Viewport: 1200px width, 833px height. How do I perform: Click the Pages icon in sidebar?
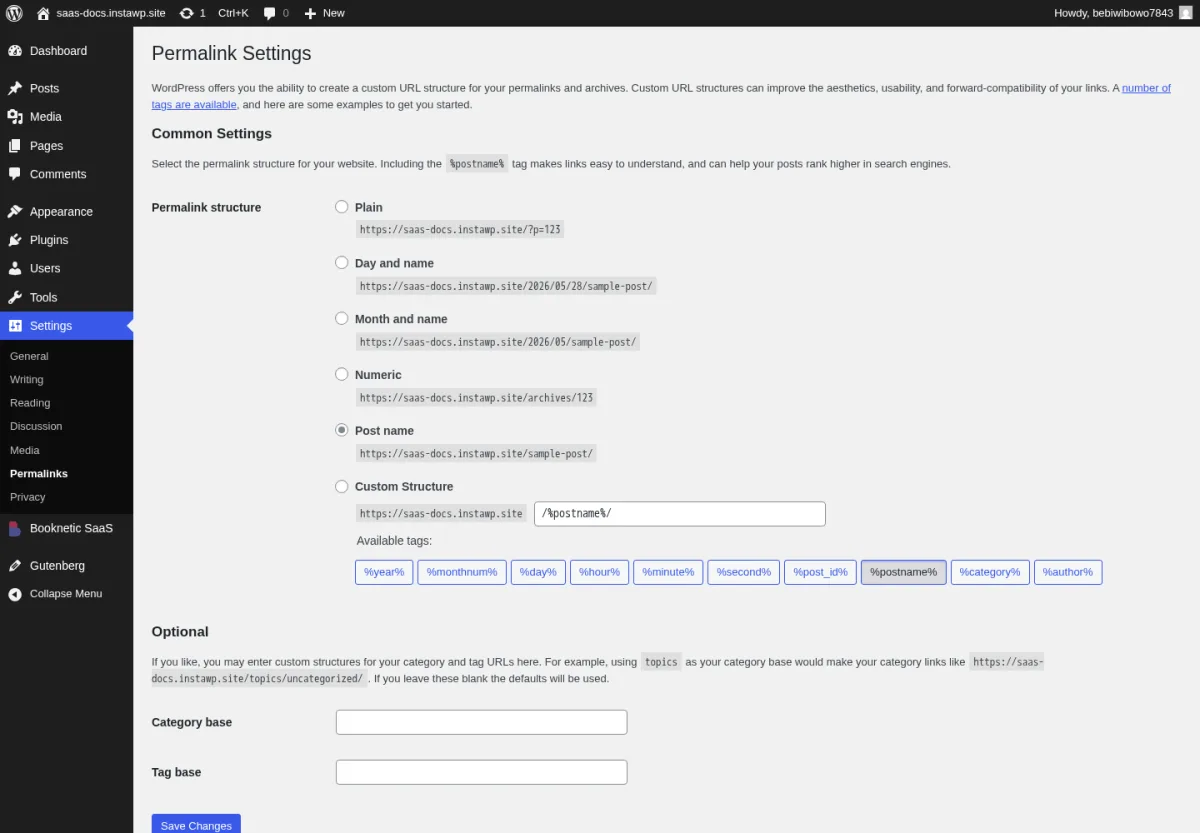click(15, 146)
